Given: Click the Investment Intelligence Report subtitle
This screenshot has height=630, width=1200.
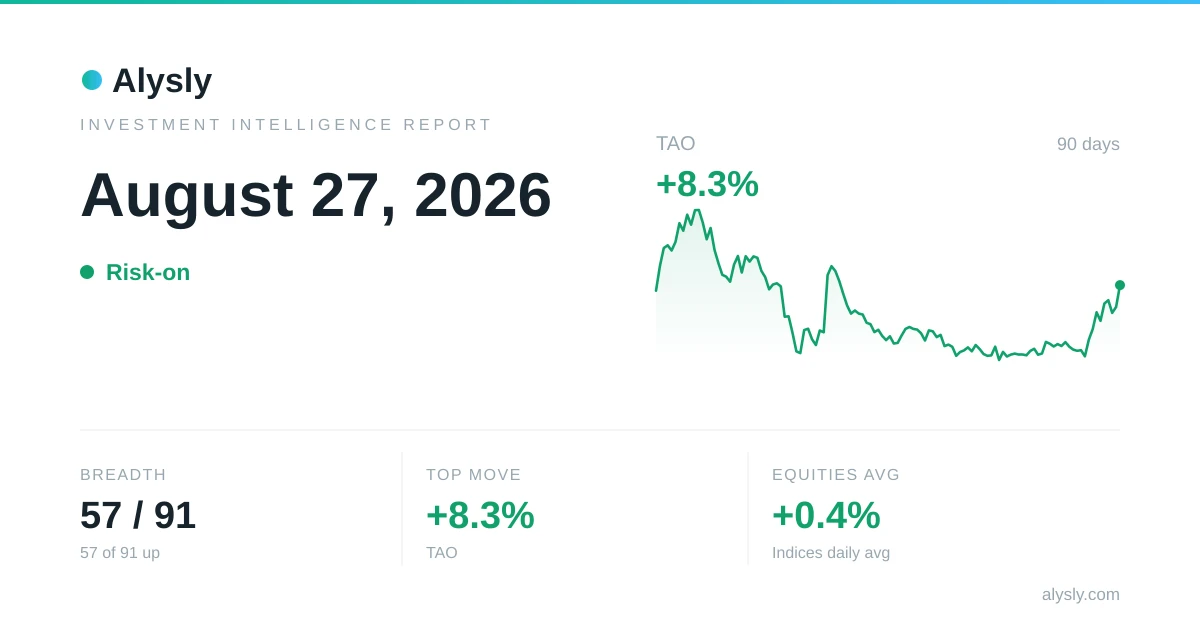Looking at the screenshot, I should (286, 125).
